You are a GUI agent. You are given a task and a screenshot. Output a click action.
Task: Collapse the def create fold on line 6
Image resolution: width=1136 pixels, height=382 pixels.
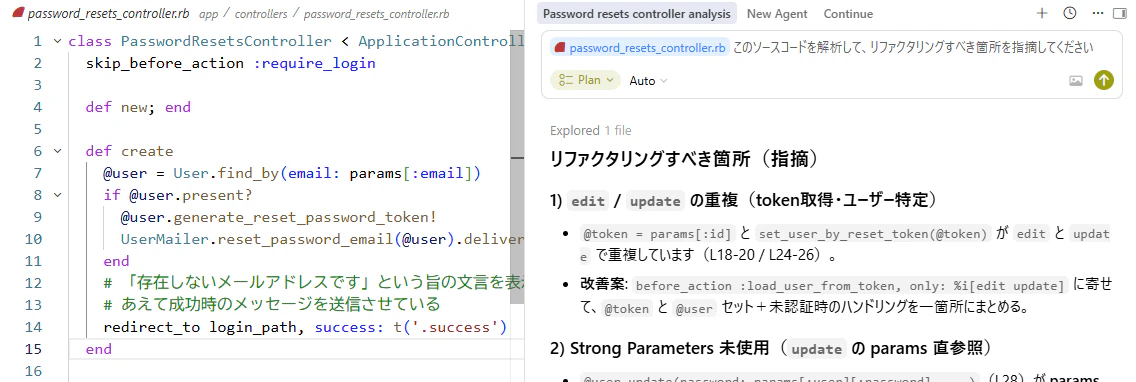coord(57,151)
